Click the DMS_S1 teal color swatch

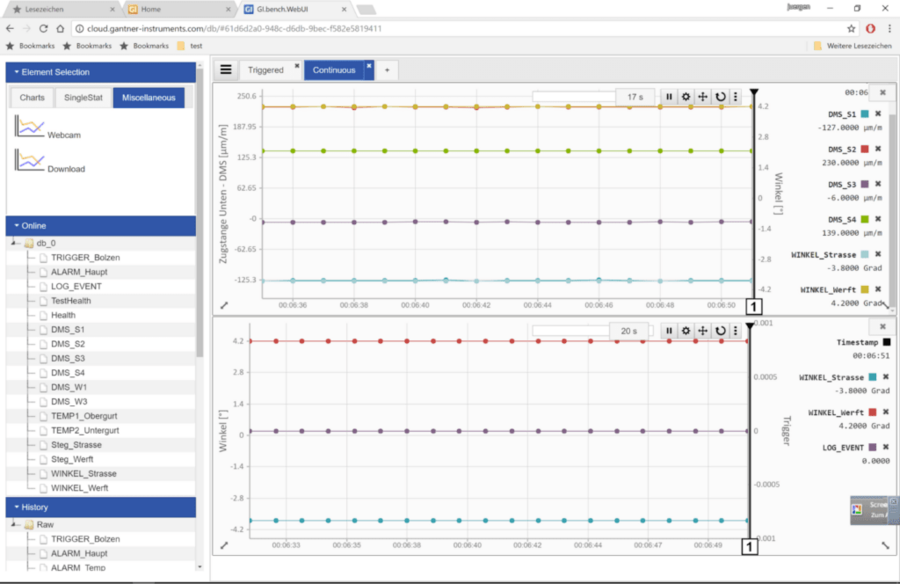point(864,114)
